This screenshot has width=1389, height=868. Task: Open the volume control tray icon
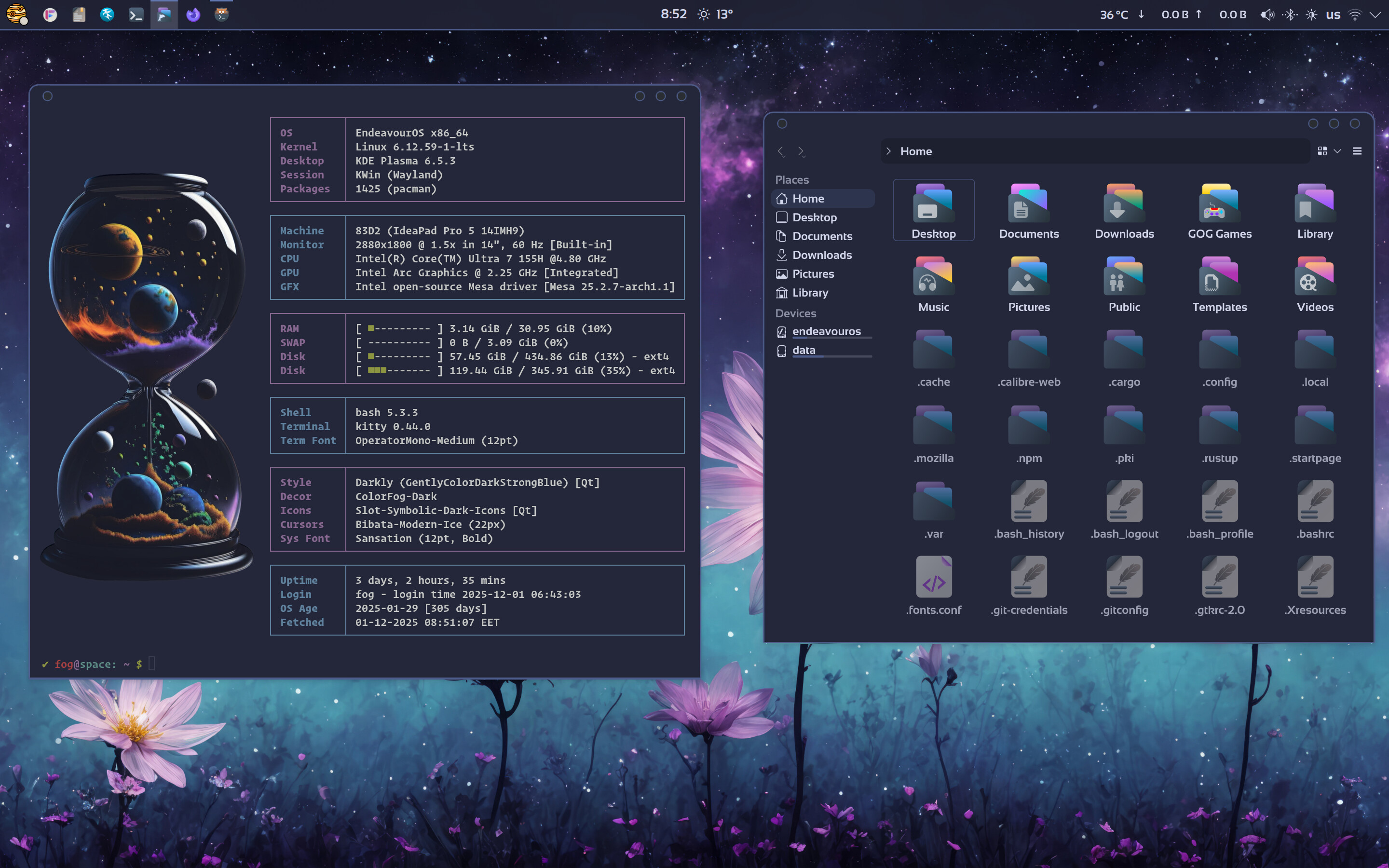(1267, 15)
